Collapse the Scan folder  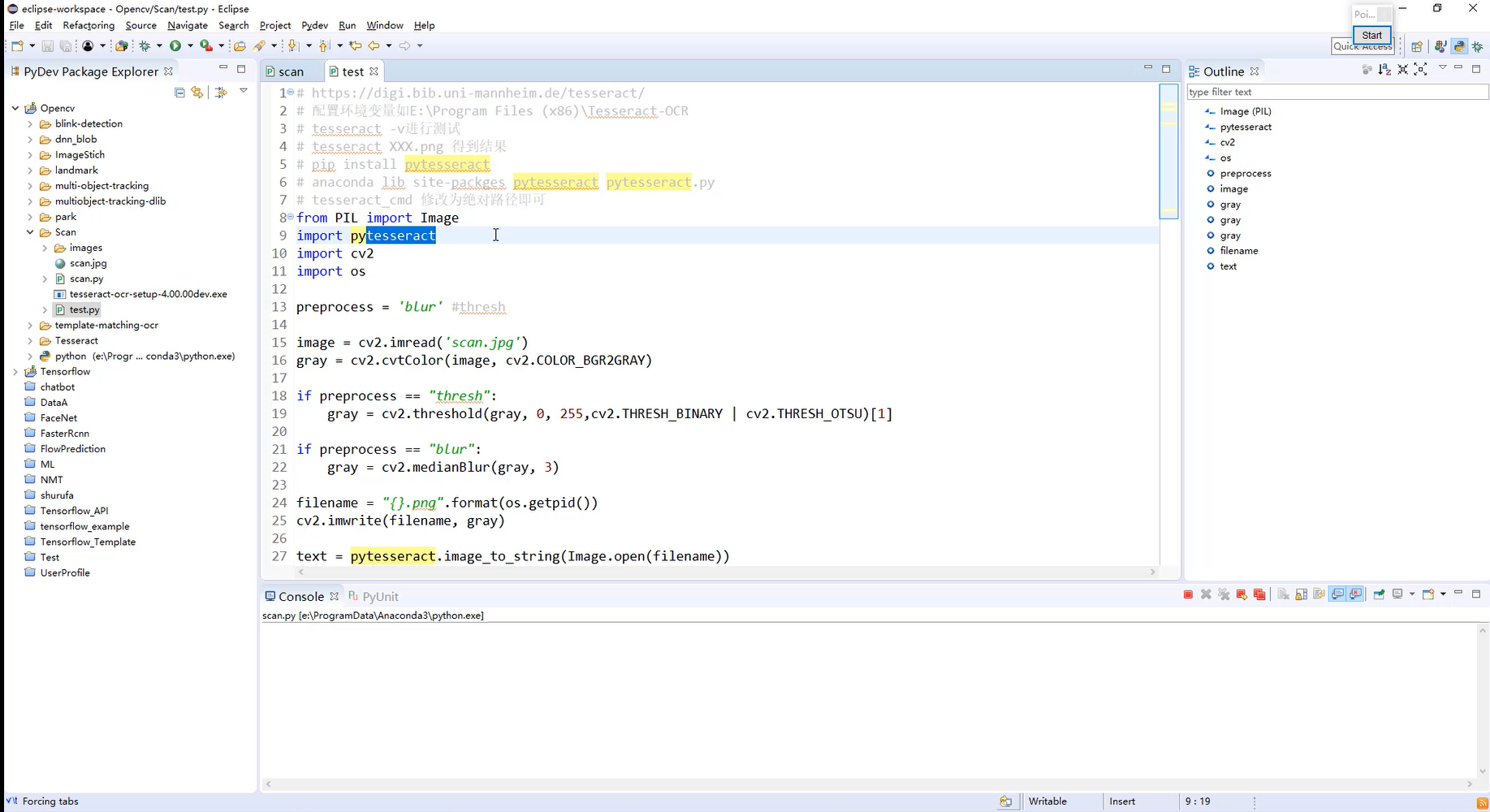(x=30, y=232)
